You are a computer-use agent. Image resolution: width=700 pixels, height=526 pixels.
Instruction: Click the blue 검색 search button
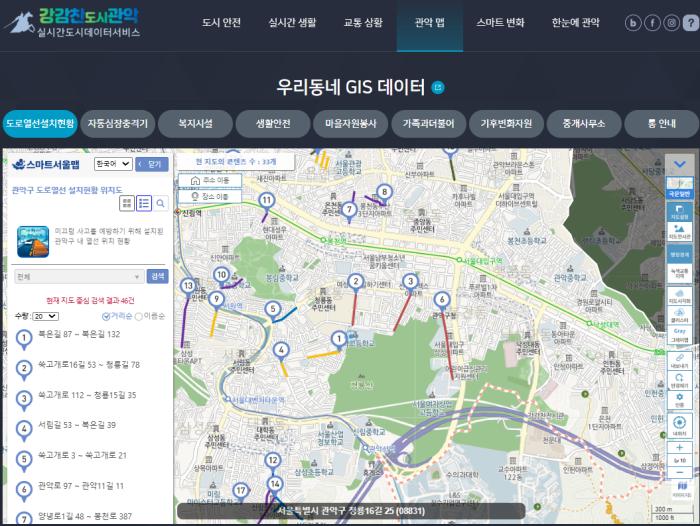point(158,276)
